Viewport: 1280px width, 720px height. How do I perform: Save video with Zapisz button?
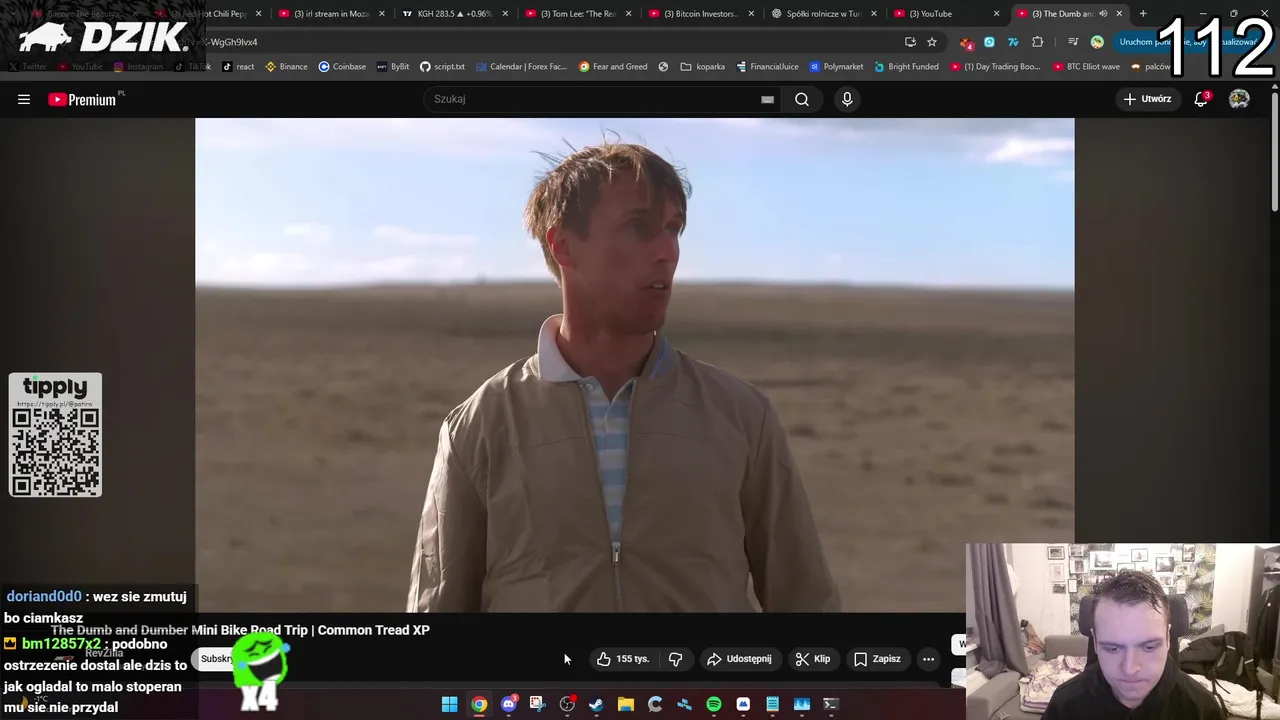[877, 659]
